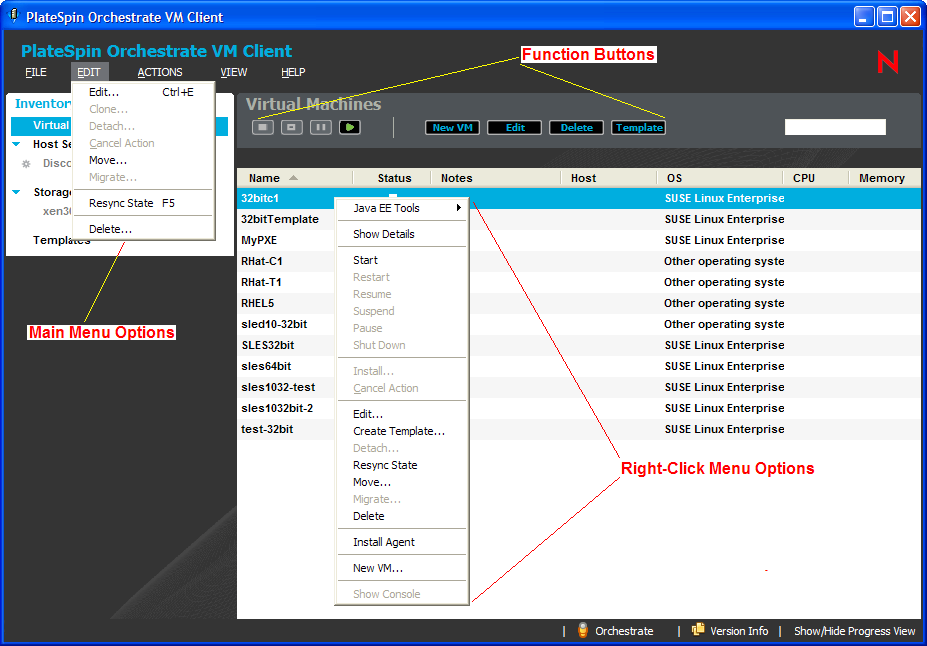927x646 pixels.
Task: Select Templates in Inventory tree
Action: (61, 240)
